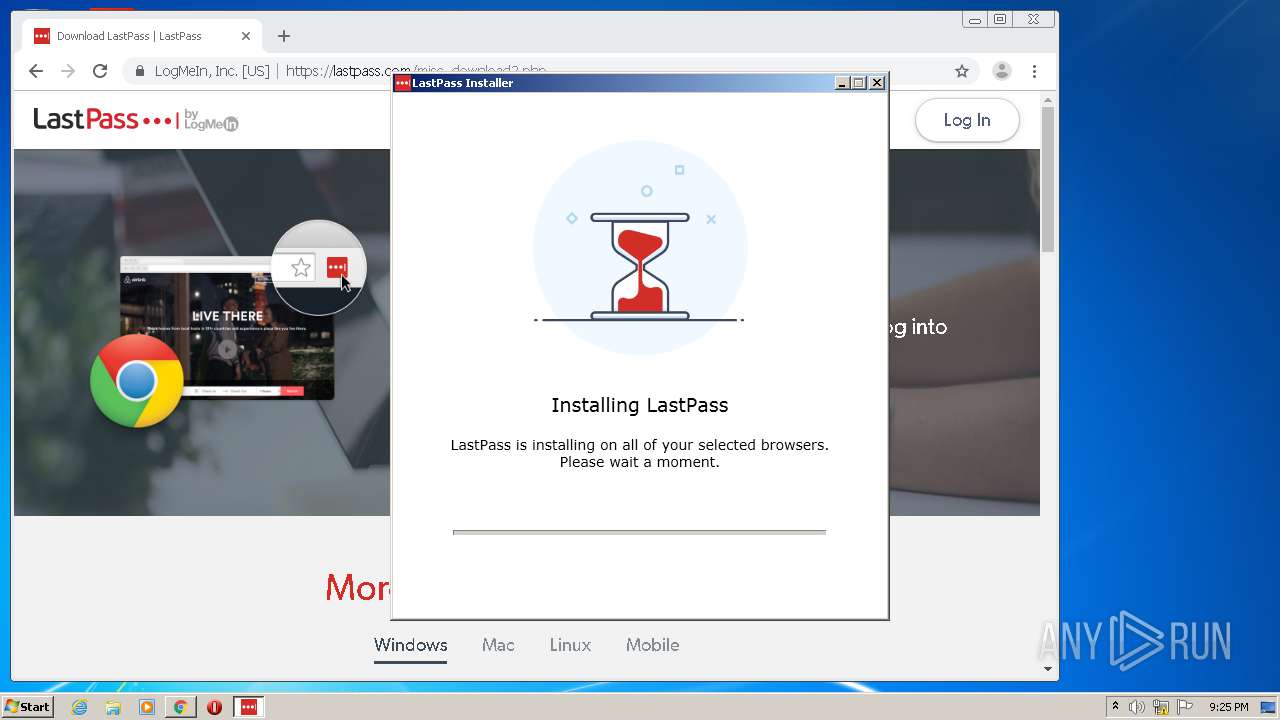Screen dimensions: 1280x720
Task: Open Chrome taskbar button
Action: point(181,707)
